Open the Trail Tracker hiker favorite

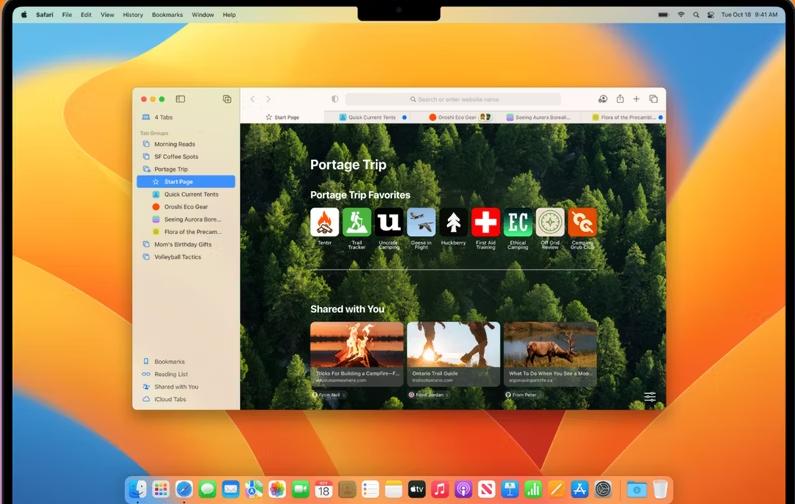coord(357,222)
